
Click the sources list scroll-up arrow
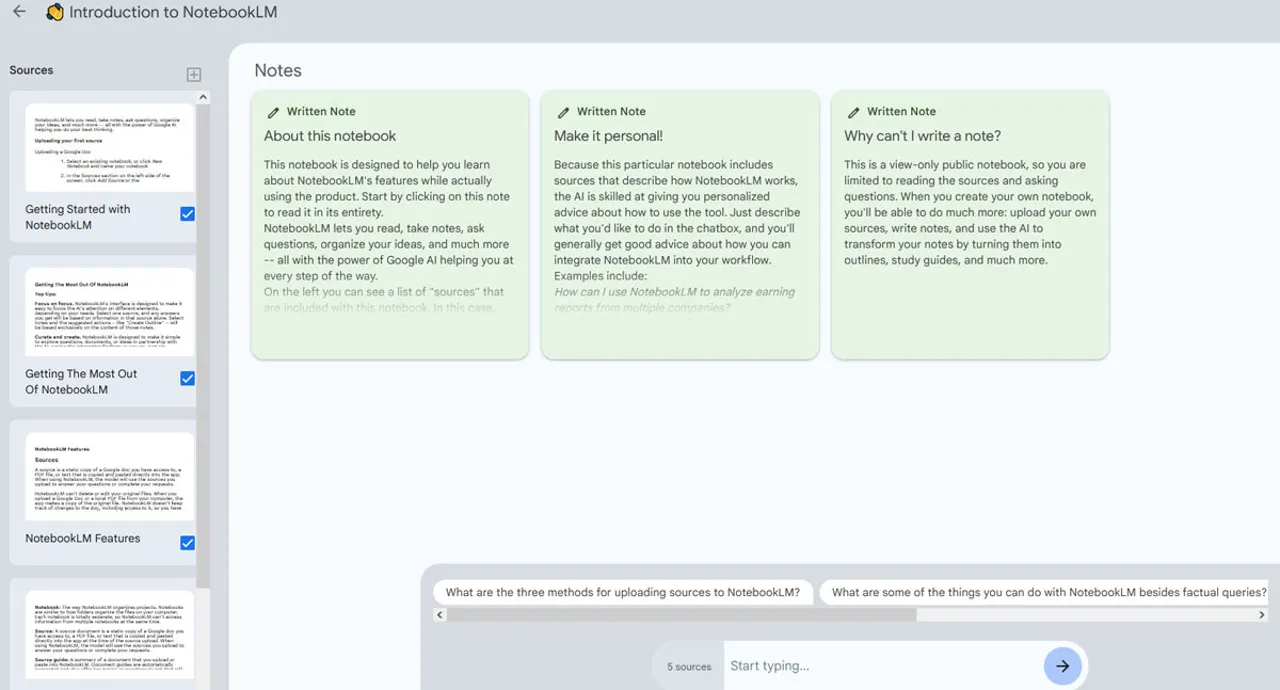click(203, 98)
